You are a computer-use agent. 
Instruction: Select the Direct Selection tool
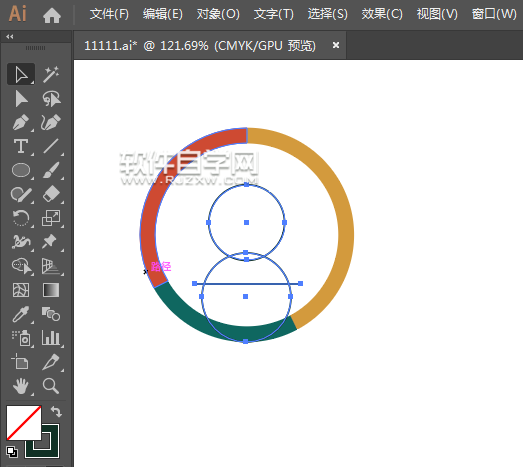pyautogui.click(x=21, y=99)
